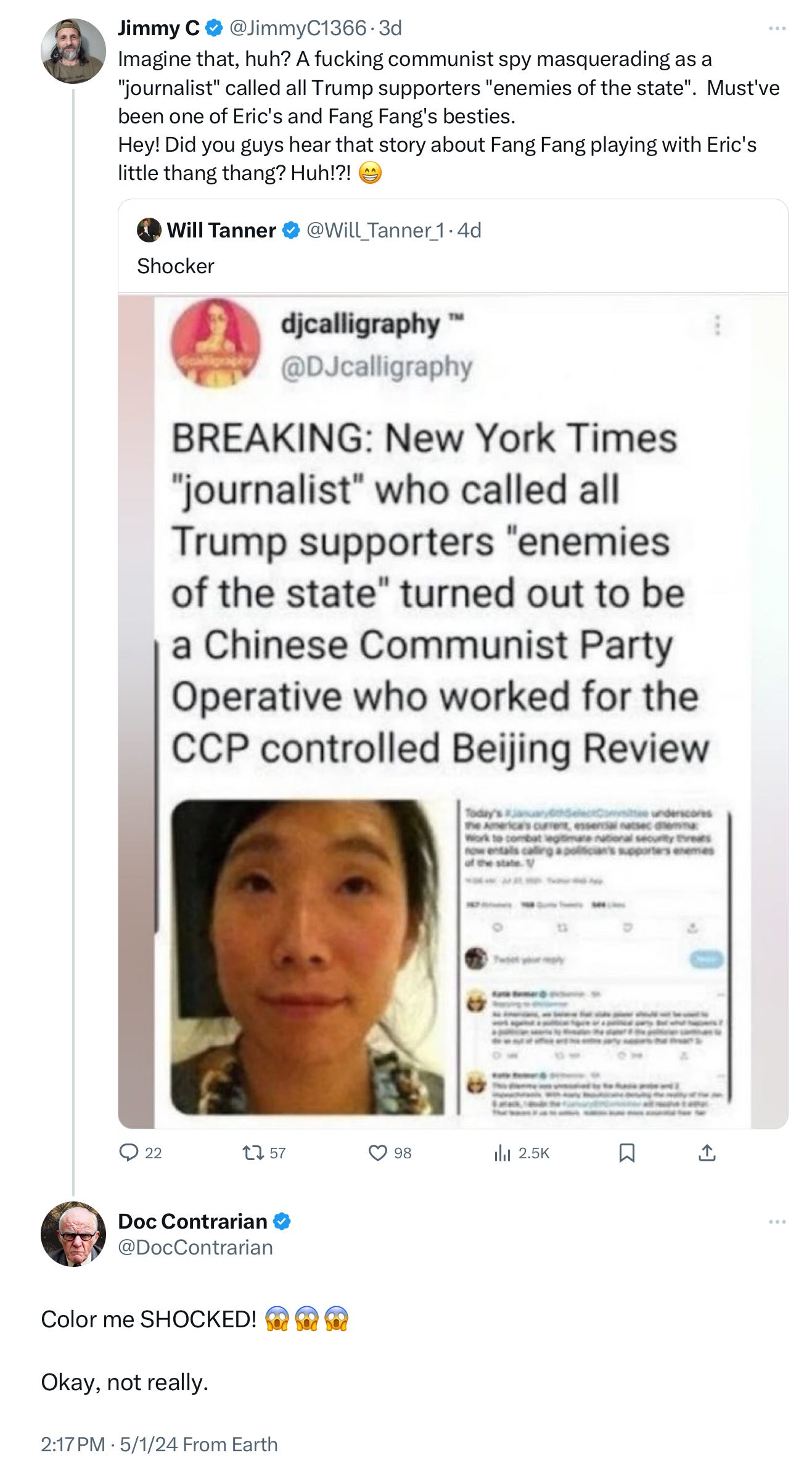This screenshot has width=812, height=1471.
Task: View analytics icon showing 2.5K views
Action: (x=502, y=1152)
